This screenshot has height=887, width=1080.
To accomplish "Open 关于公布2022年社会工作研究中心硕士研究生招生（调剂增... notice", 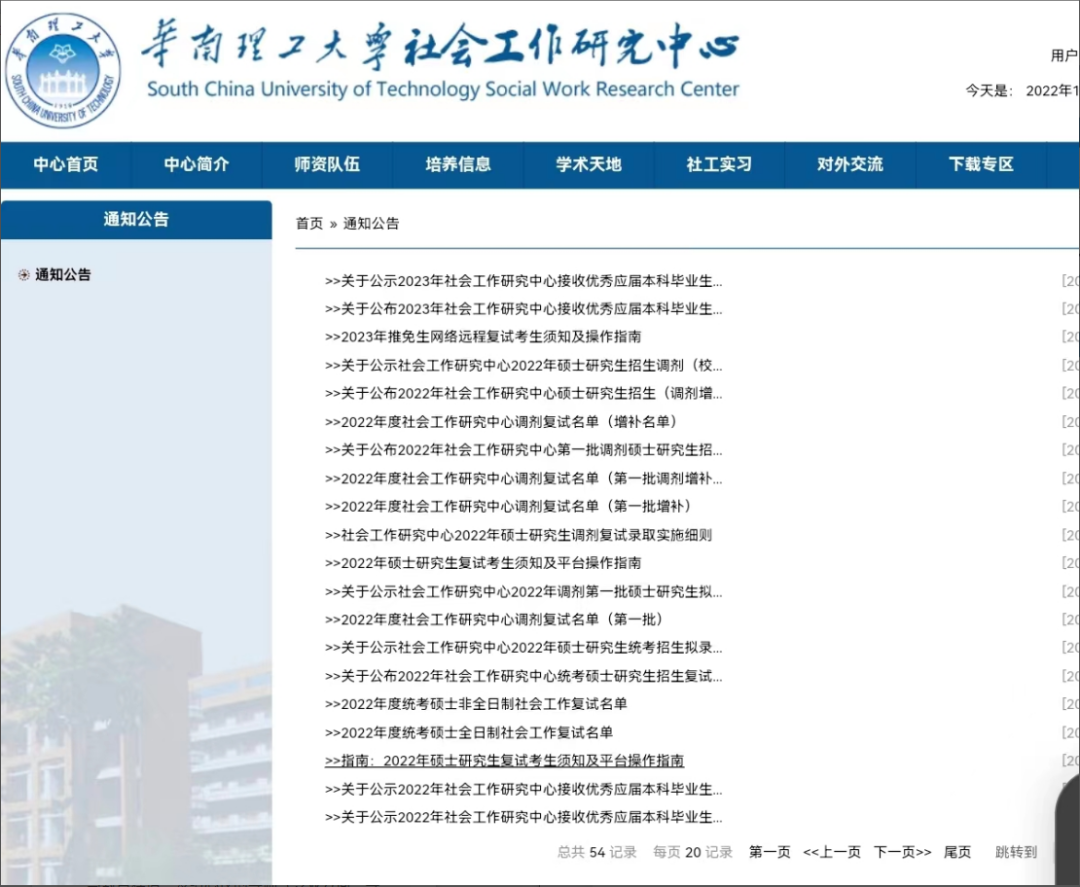I will point(523,393).
